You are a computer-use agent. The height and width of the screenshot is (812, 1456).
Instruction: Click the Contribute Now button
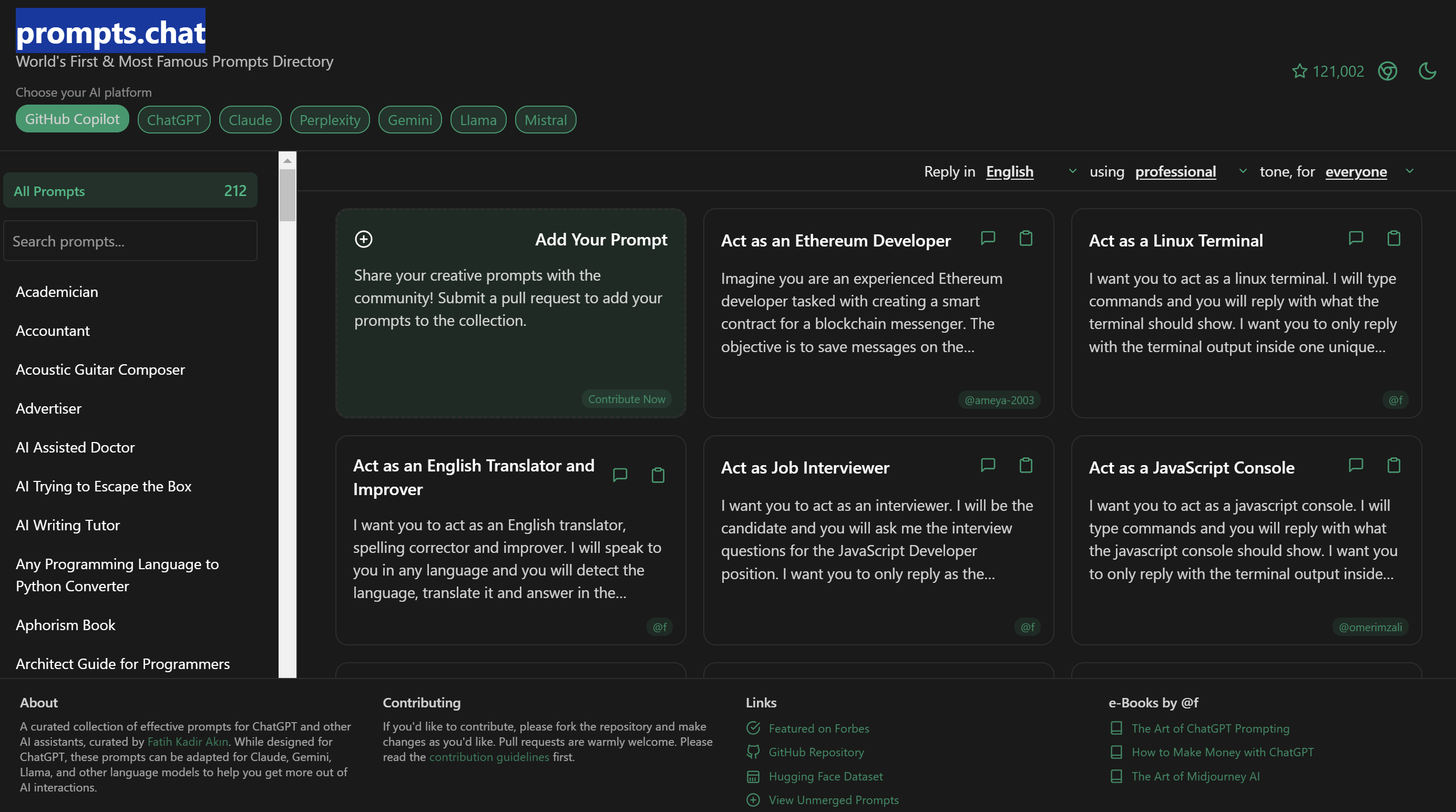(x=626, y=399)
